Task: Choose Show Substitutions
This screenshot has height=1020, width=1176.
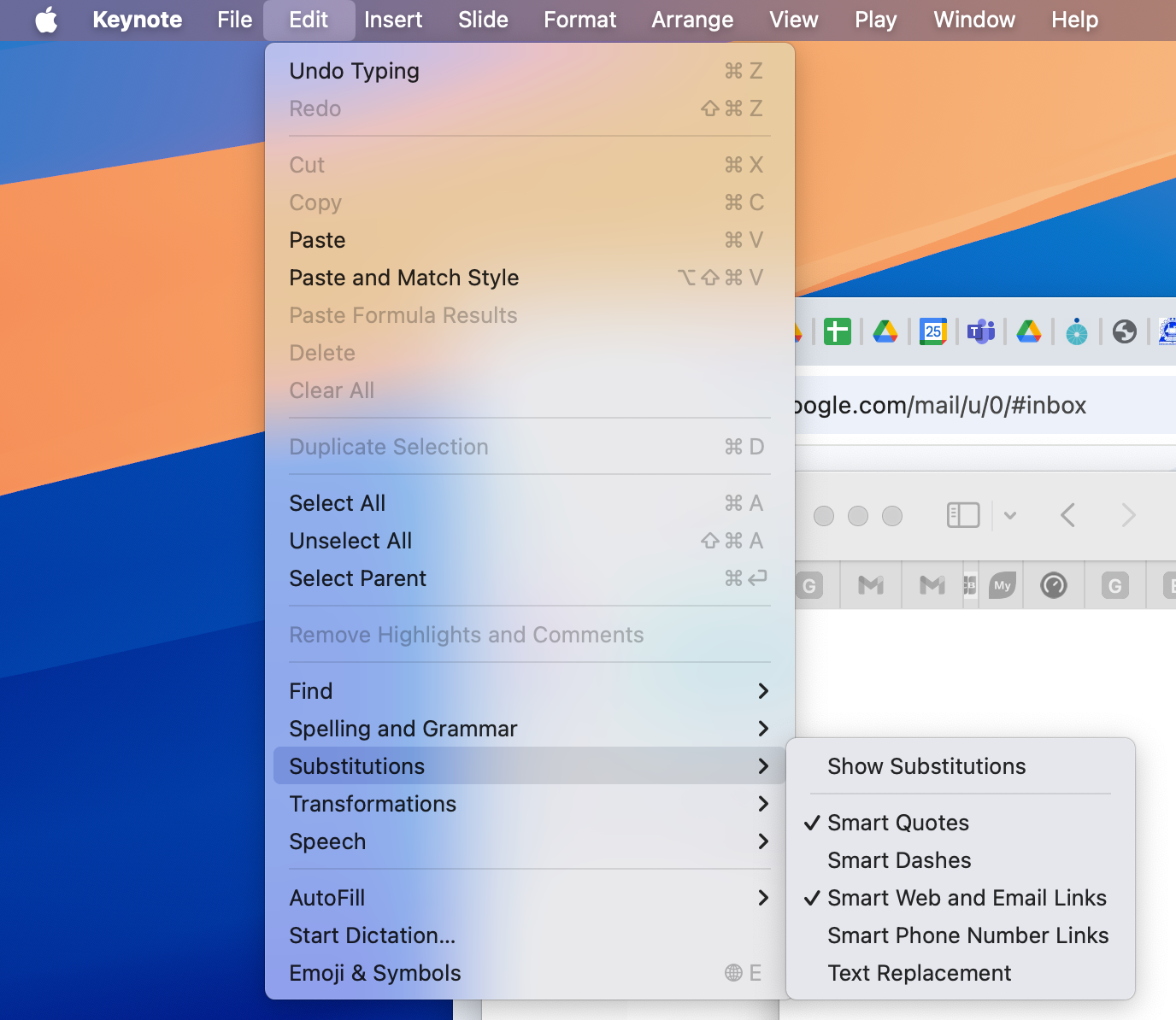Action: [961, 766]
